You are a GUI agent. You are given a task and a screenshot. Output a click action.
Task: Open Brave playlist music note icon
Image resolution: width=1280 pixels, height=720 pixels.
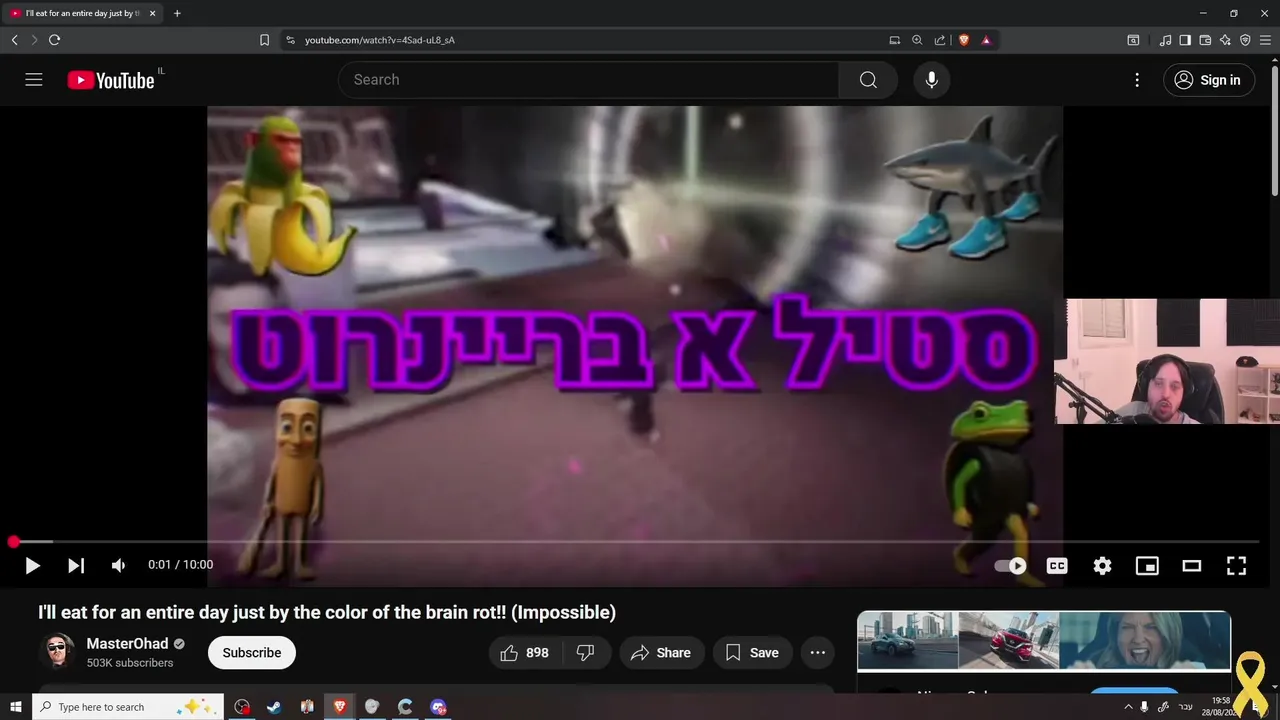pyautogui.click(x=1165, y=40)
